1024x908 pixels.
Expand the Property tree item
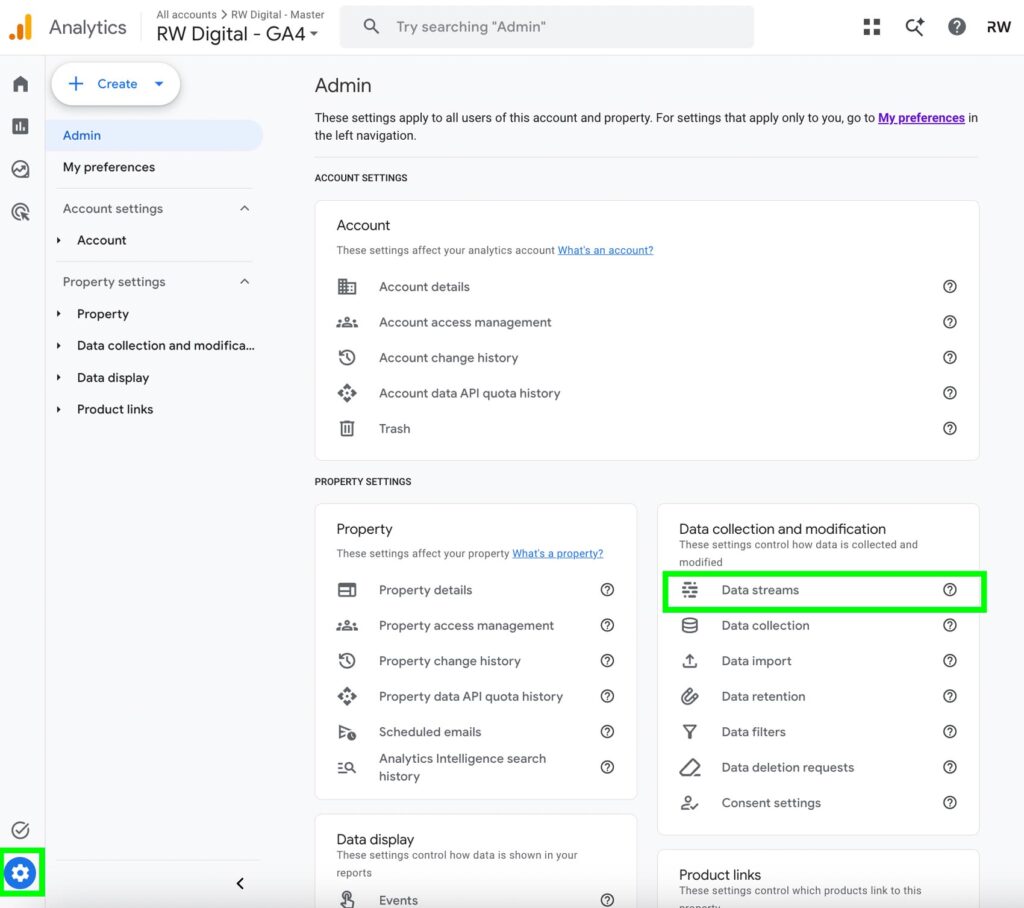(x=59, y=314)
